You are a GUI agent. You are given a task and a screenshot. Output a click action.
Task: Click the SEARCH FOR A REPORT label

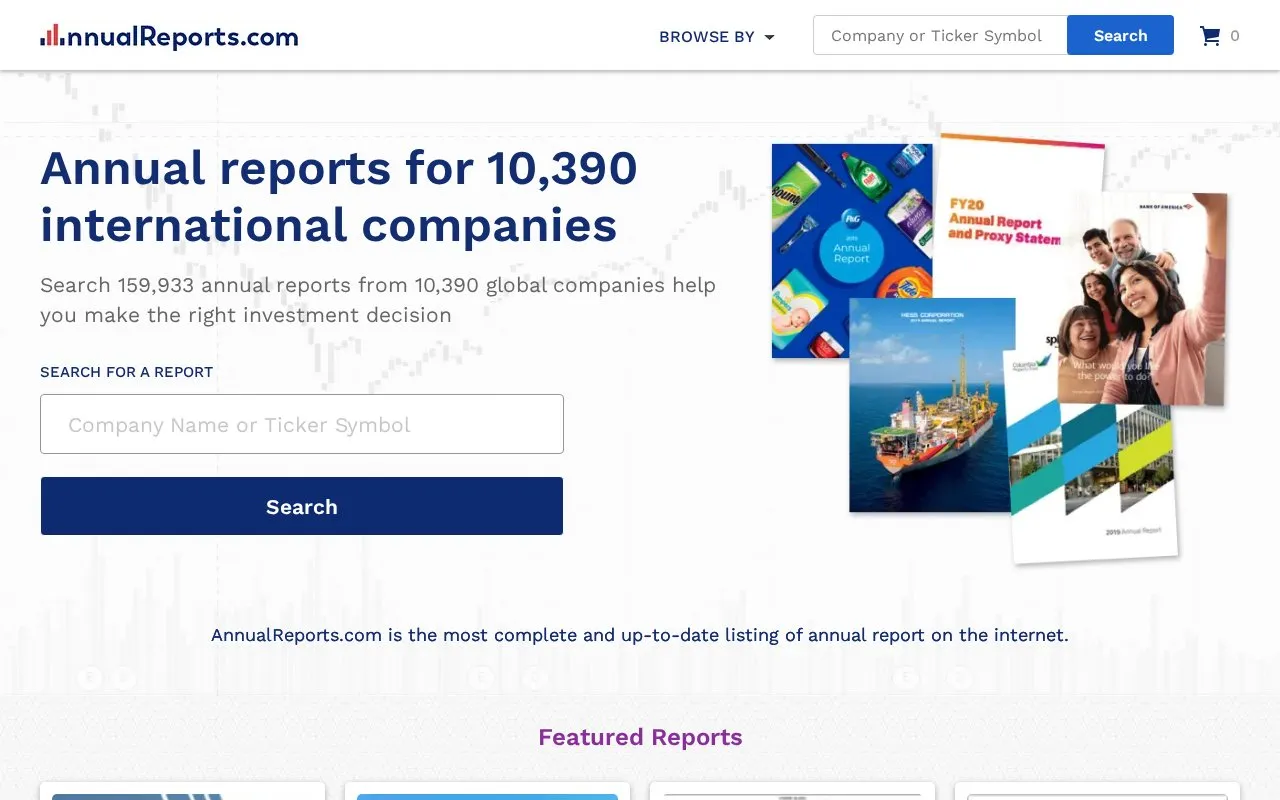[126, 372]
